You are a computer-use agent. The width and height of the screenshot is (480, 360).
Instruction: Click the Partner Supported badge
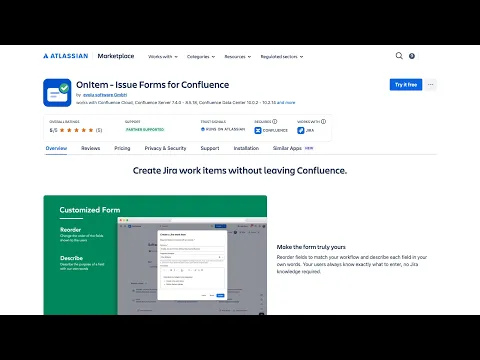pyautogui.click(x=145, y=129)
